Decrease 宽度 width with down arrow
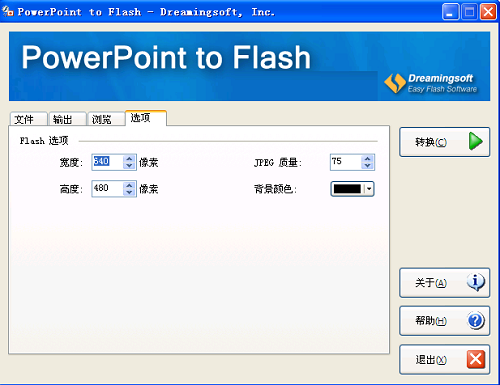 [129, 166]
